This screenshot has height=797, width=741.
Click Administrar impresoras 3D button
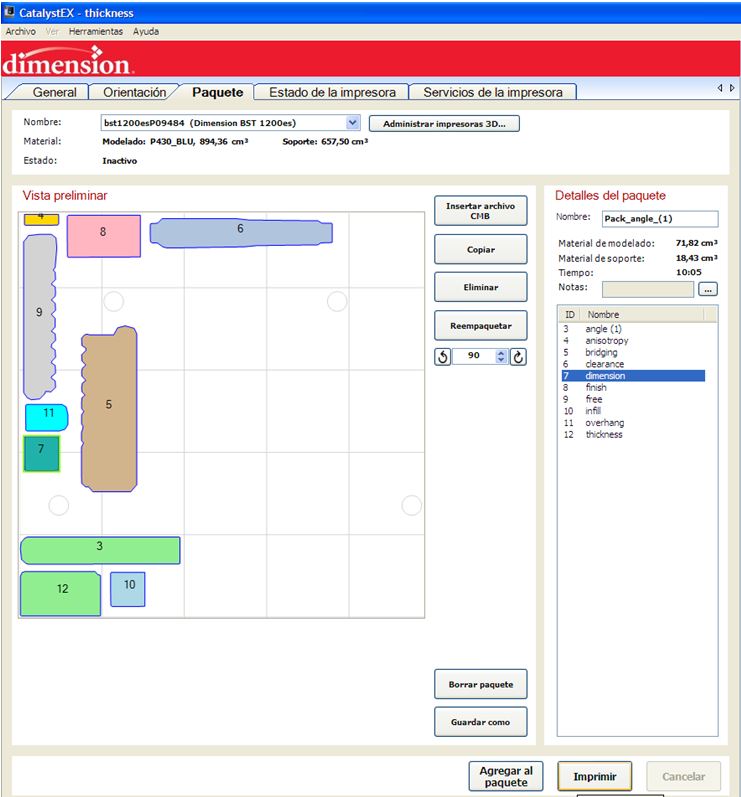[x=444, y=124]
